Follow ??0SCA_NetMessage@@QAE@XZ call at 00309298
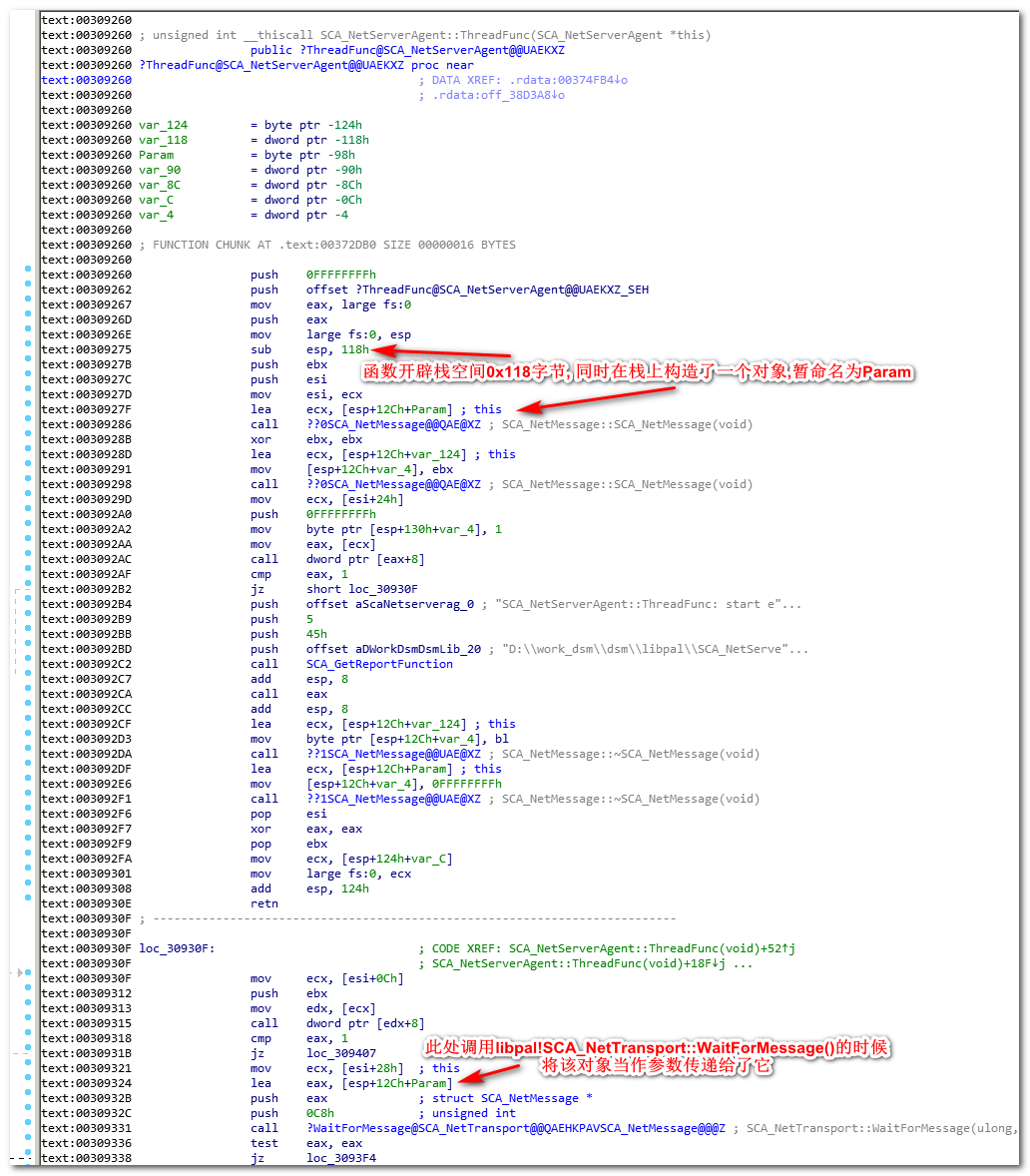 click(x=393, y=485)
